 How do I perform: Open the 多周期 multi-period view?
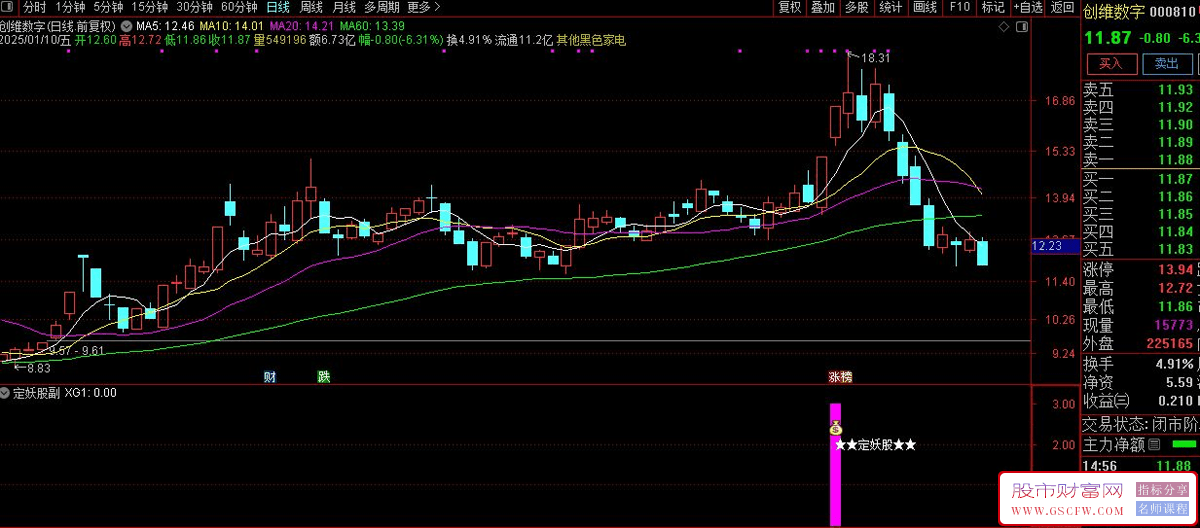pos(382,7)
